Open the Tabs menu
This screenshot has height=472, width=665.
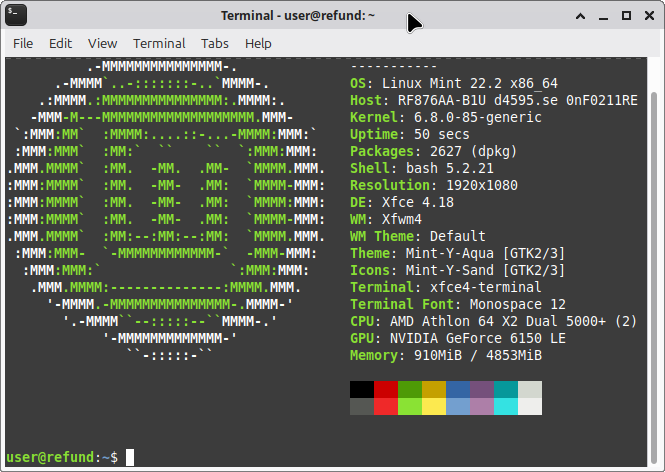coord(215,43)
